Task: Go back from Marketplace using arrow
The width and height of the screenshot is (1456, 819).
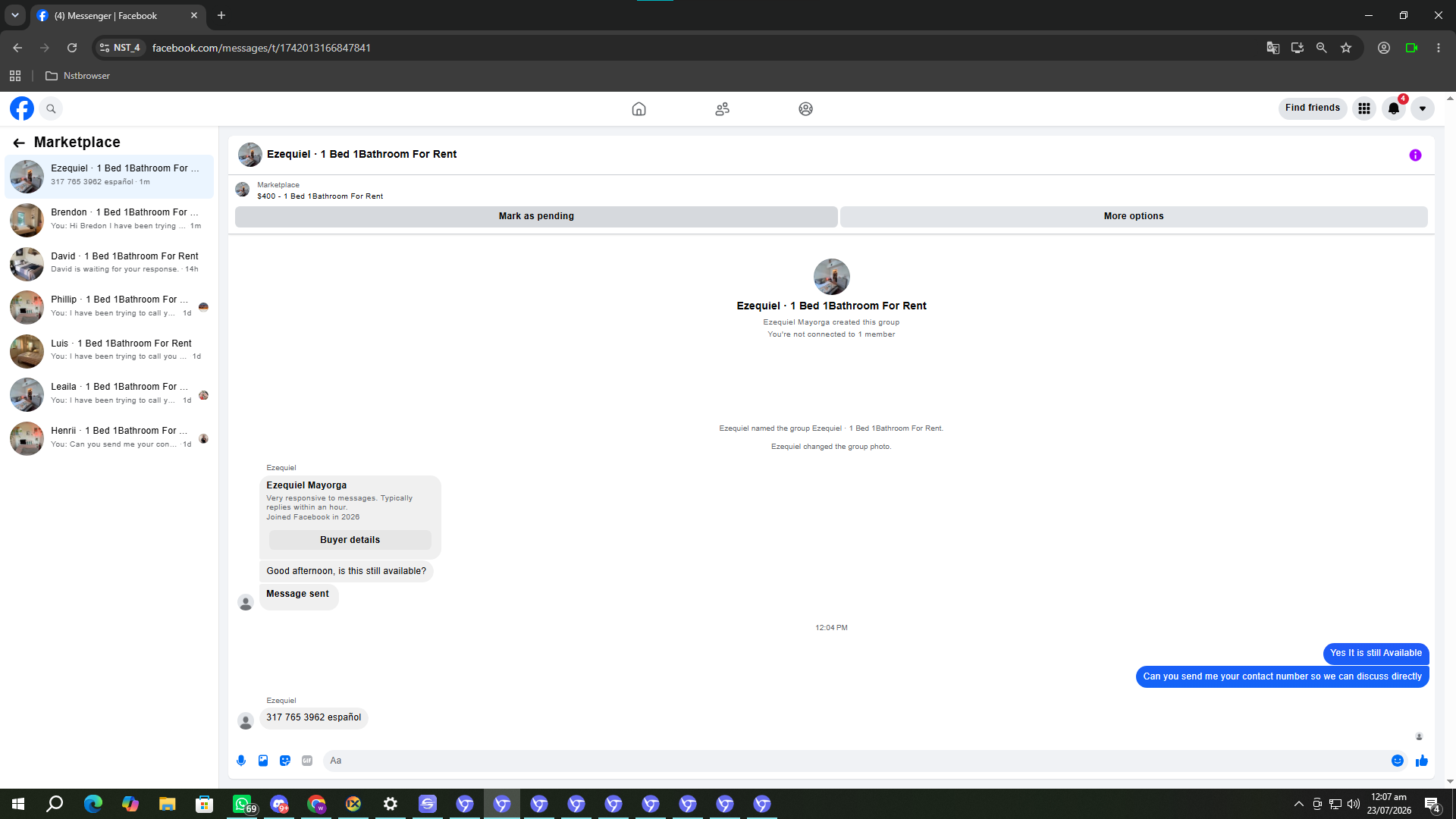Action: click(19, 143)
